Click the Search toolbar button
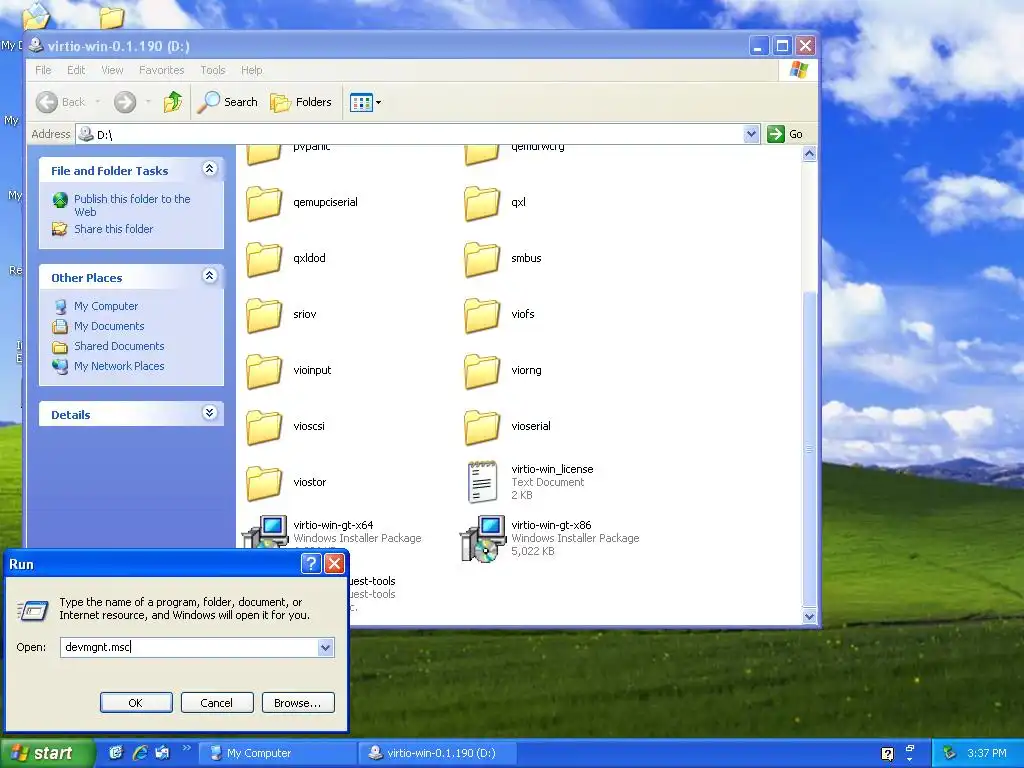This screenshot has height=768, width=1024. point(227,102)
